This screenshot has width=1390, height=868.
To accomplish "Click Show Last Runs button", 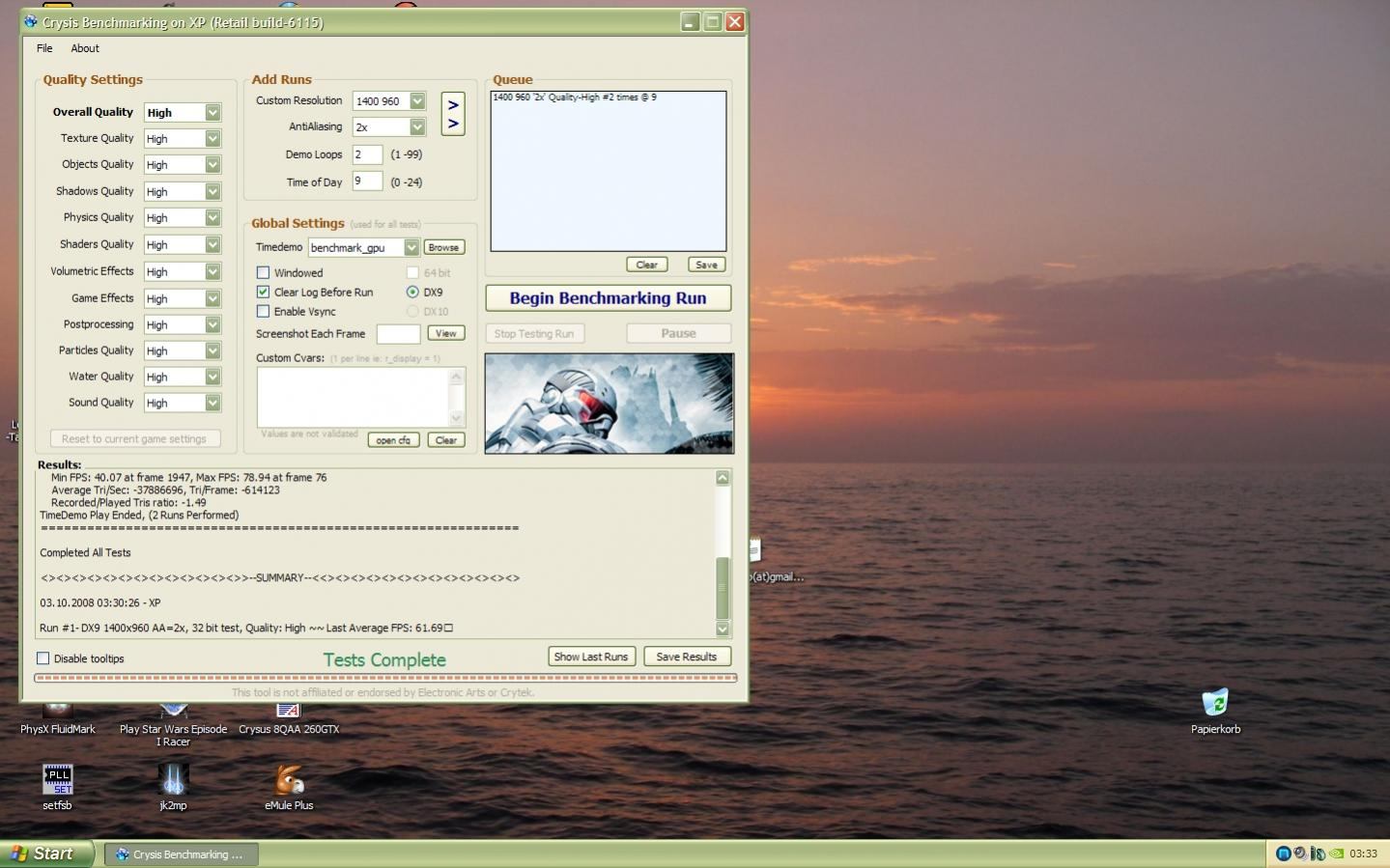I will pos(592,657).
